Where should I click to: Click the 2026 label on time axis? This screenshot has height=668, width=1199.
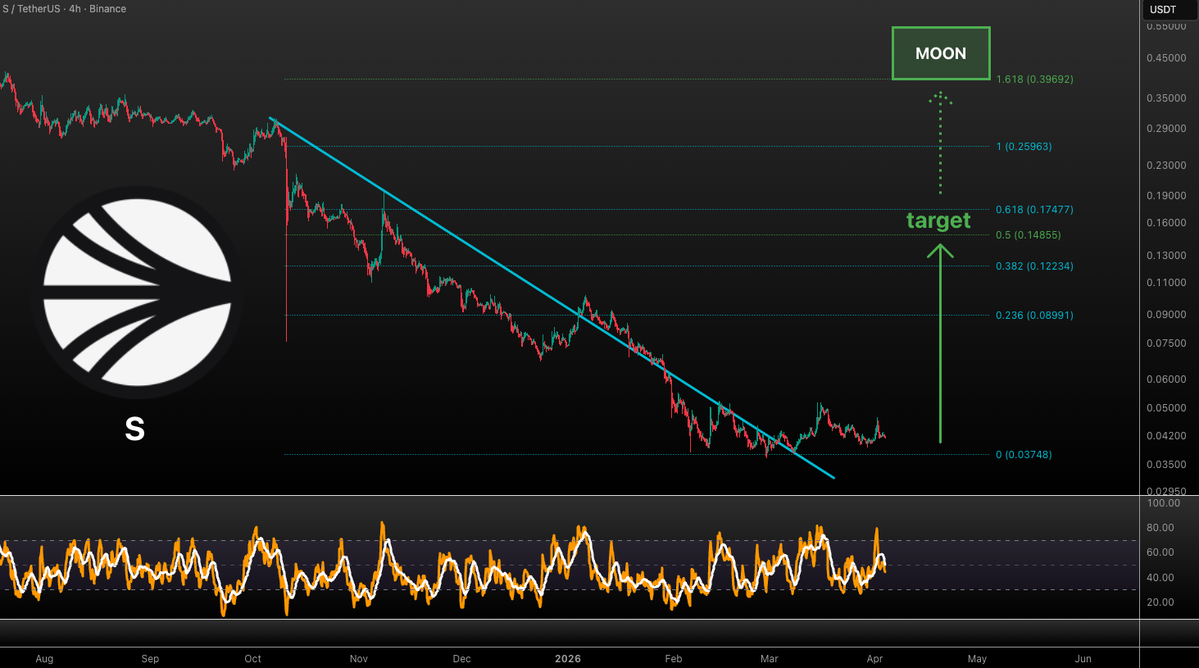pyautogui.click(x=567, y=659)
